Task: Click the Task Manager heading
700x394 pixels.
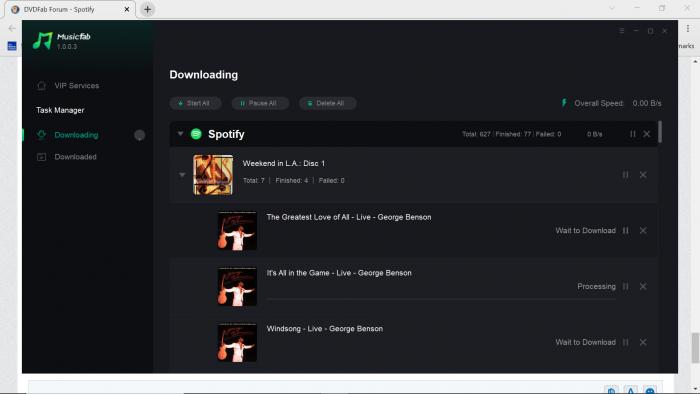Action: 60,110
